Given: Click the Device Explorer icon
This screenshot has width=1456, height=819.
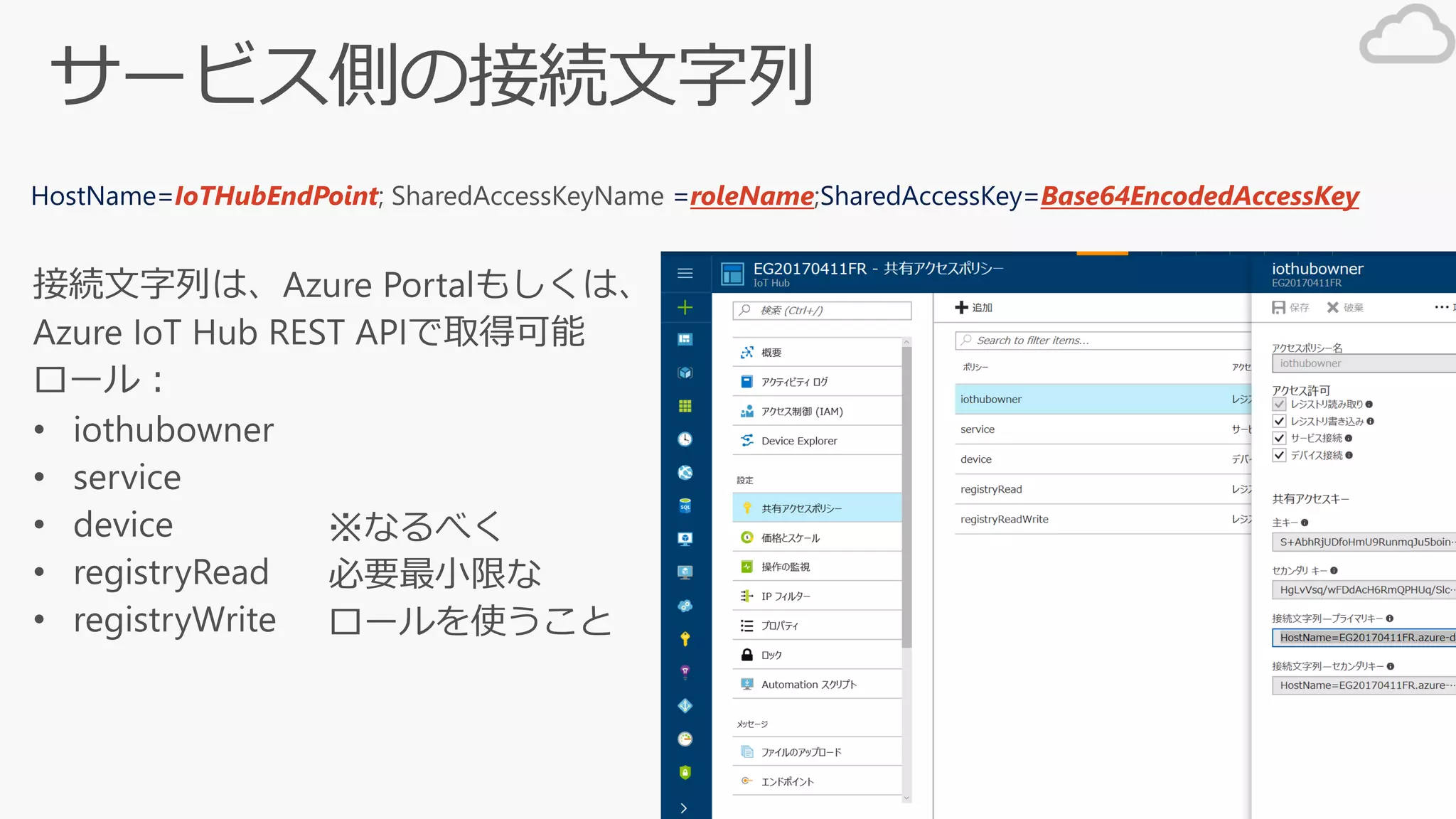Looking at the screenshot, I should click(x=746, y=441).
